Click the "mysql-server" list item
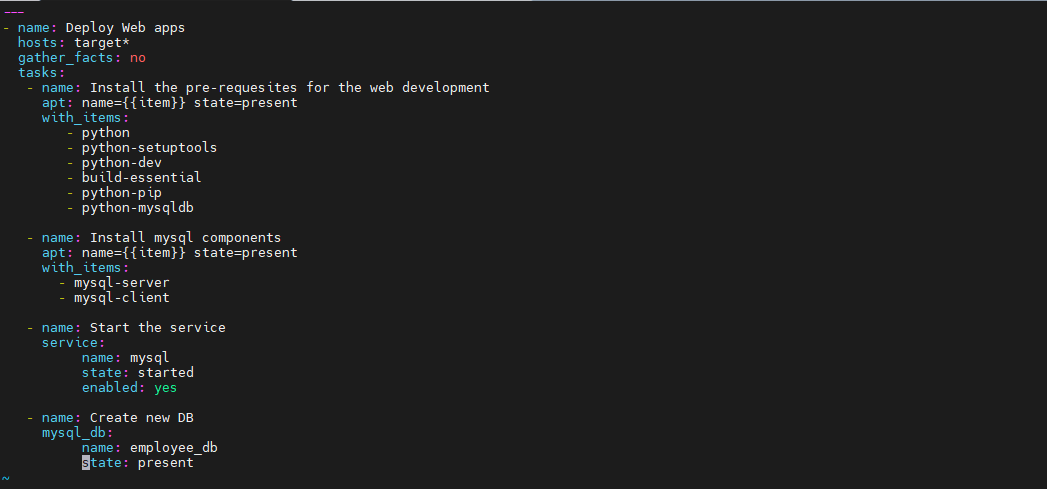Image resolution: width=1047 pixels, height=489 pixels. (121, 282)
